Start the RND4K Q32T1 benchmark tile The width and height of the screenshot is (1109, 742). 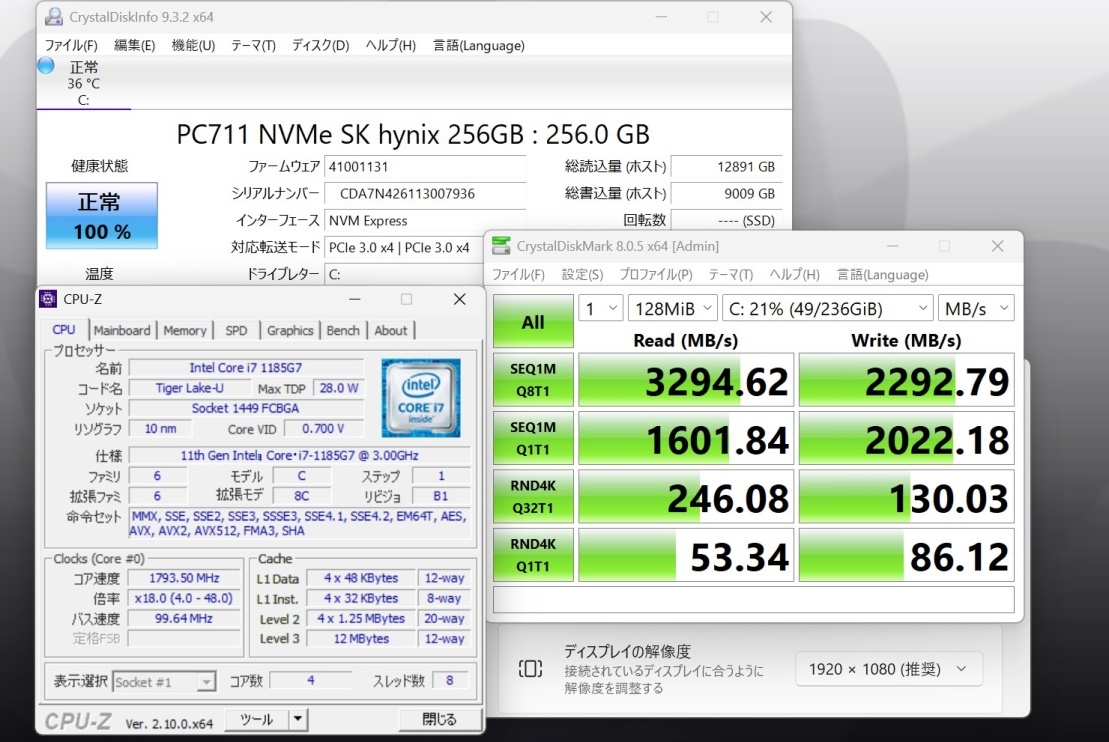[532, 495]
